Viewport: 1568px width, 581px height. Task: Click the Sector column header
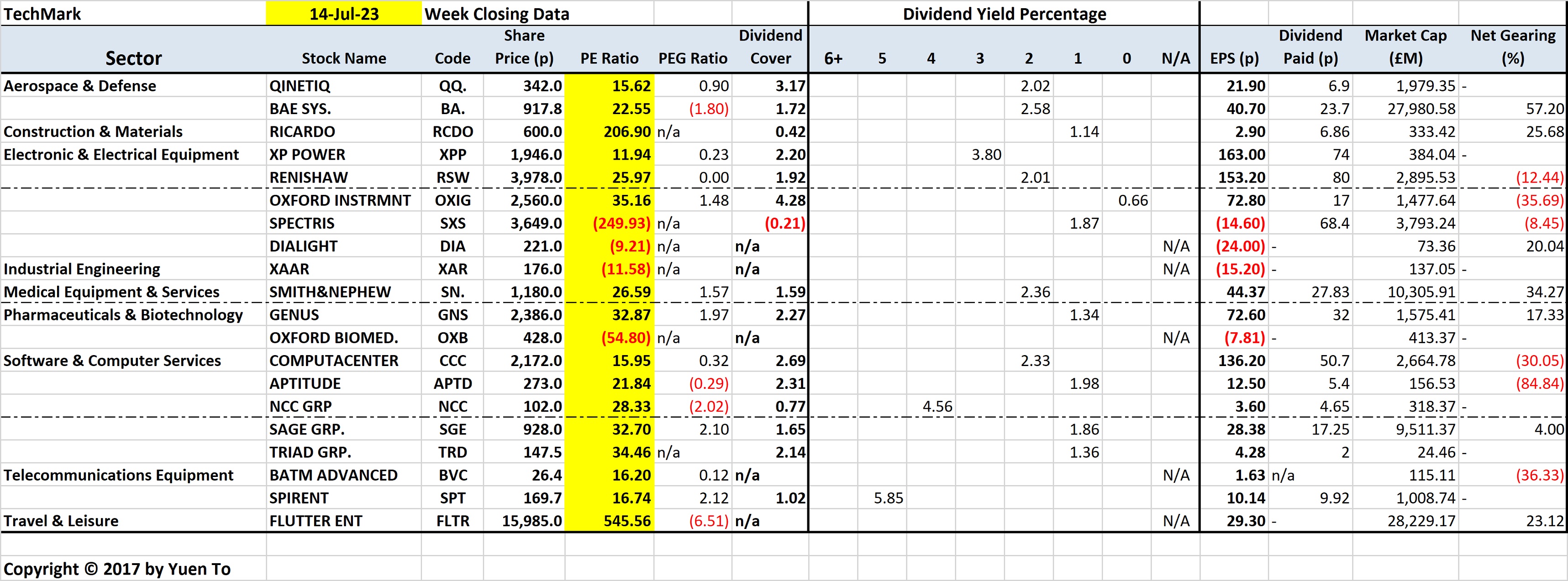[x=133, y=58]
